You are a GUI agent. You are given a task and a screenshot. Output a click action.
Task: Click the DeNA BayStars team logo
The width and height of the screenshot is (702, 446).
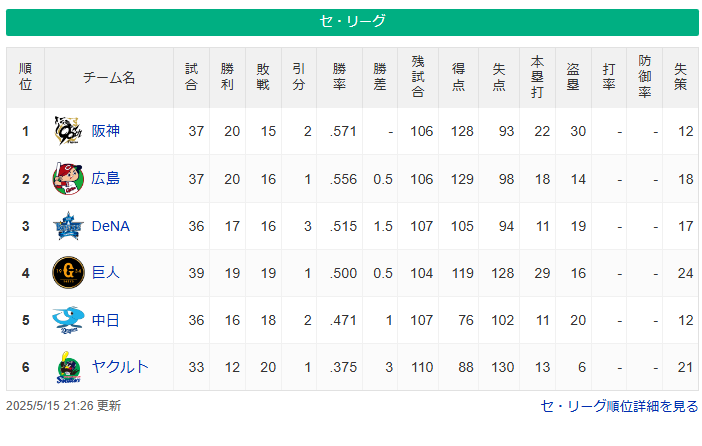[68, 226]
